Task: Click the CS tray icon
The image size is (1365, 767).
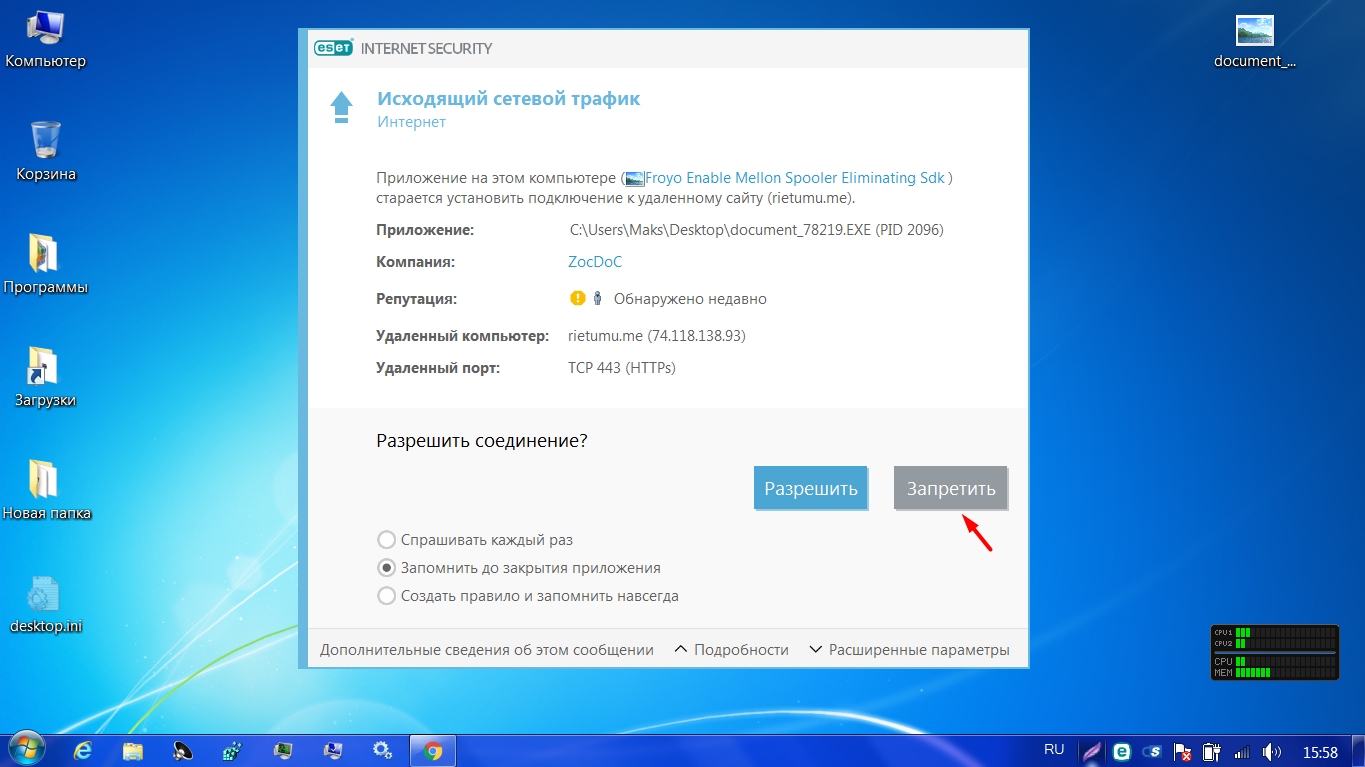Action: (1152, 751)
